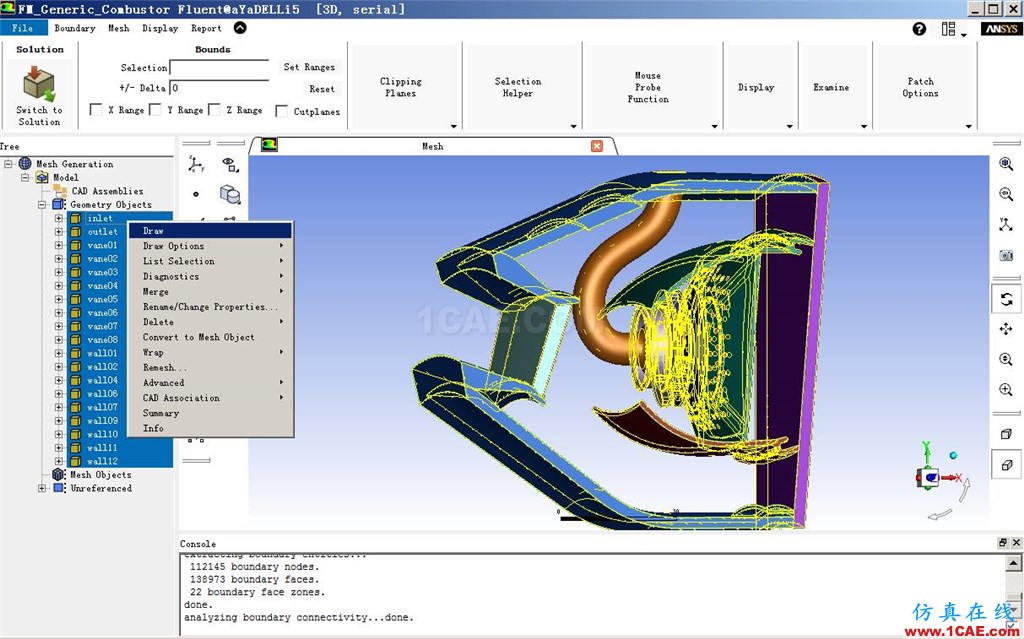Click the xyz axes icon beside the tree
Screen dimensions: 1024x639
click(196, 164)
